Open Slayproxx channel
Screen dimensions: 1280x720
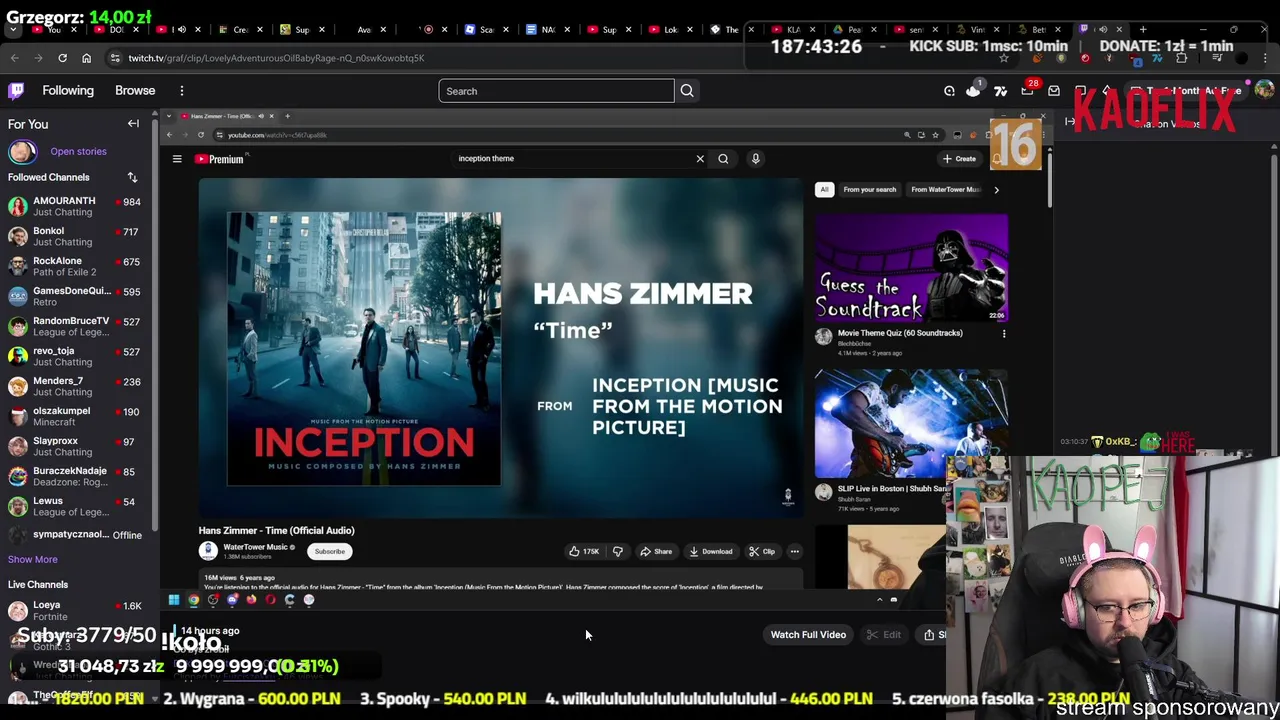[x=75, y=446]
